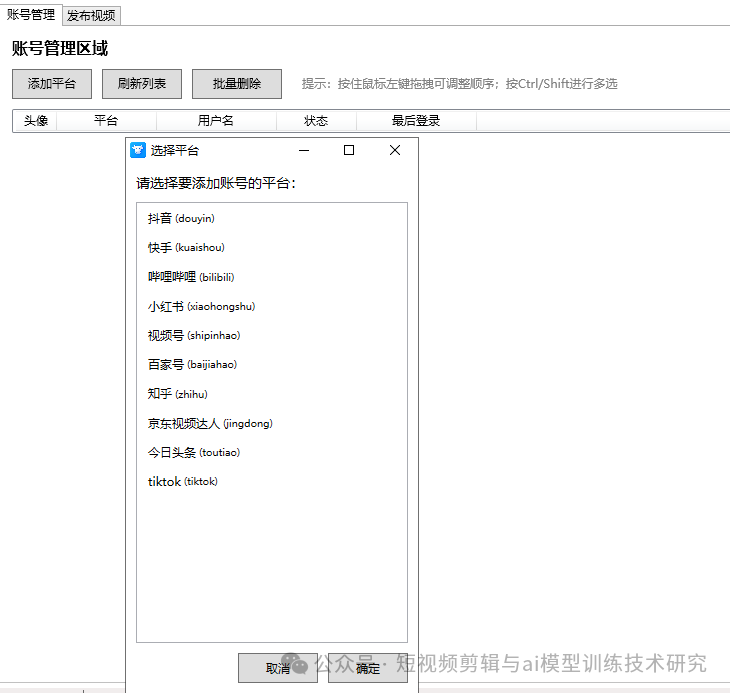The image size is (730, 693).
Task: Click the 状态 column header
Action: click(x=316, y=121)
